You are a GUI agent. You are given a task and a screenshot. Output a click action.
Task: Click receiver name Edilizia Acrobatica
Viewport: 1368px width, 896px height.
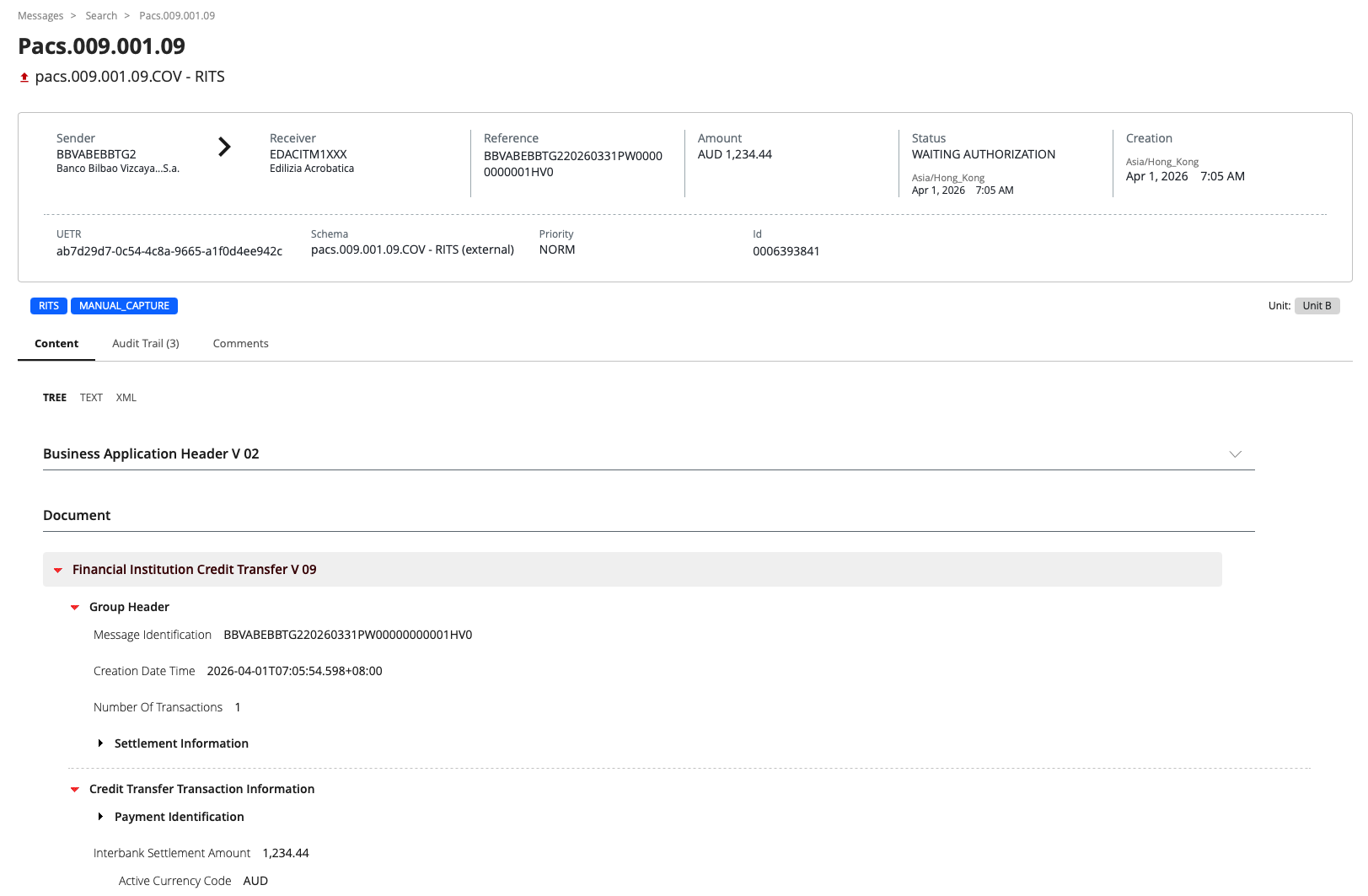(x=312, y=169)
